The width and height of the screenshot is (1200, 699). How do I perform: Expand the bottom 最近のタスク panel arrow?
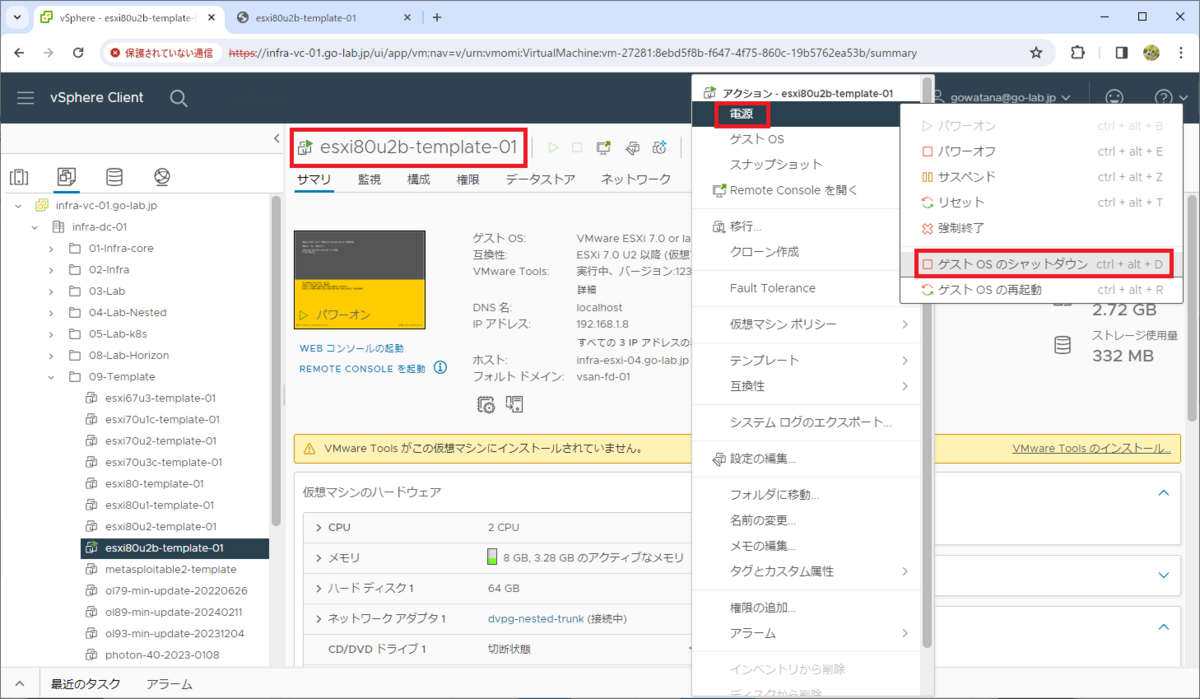(20, 684)
